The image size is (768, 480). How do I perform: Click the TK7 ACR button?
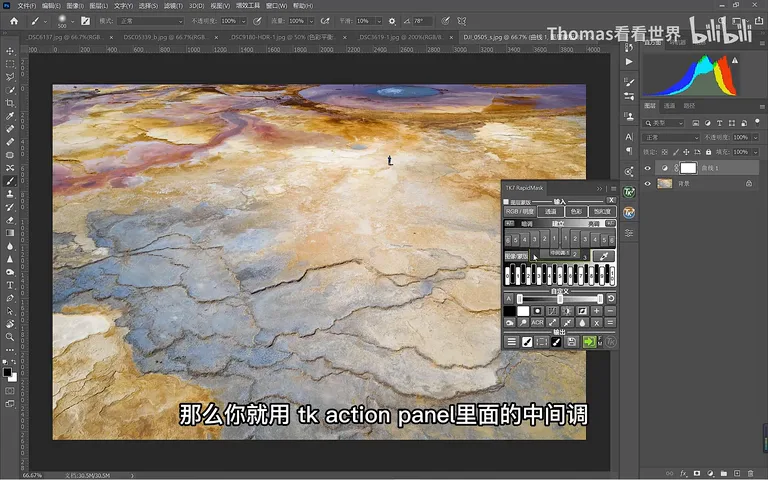pyautogui.click(x=537, y=323)
